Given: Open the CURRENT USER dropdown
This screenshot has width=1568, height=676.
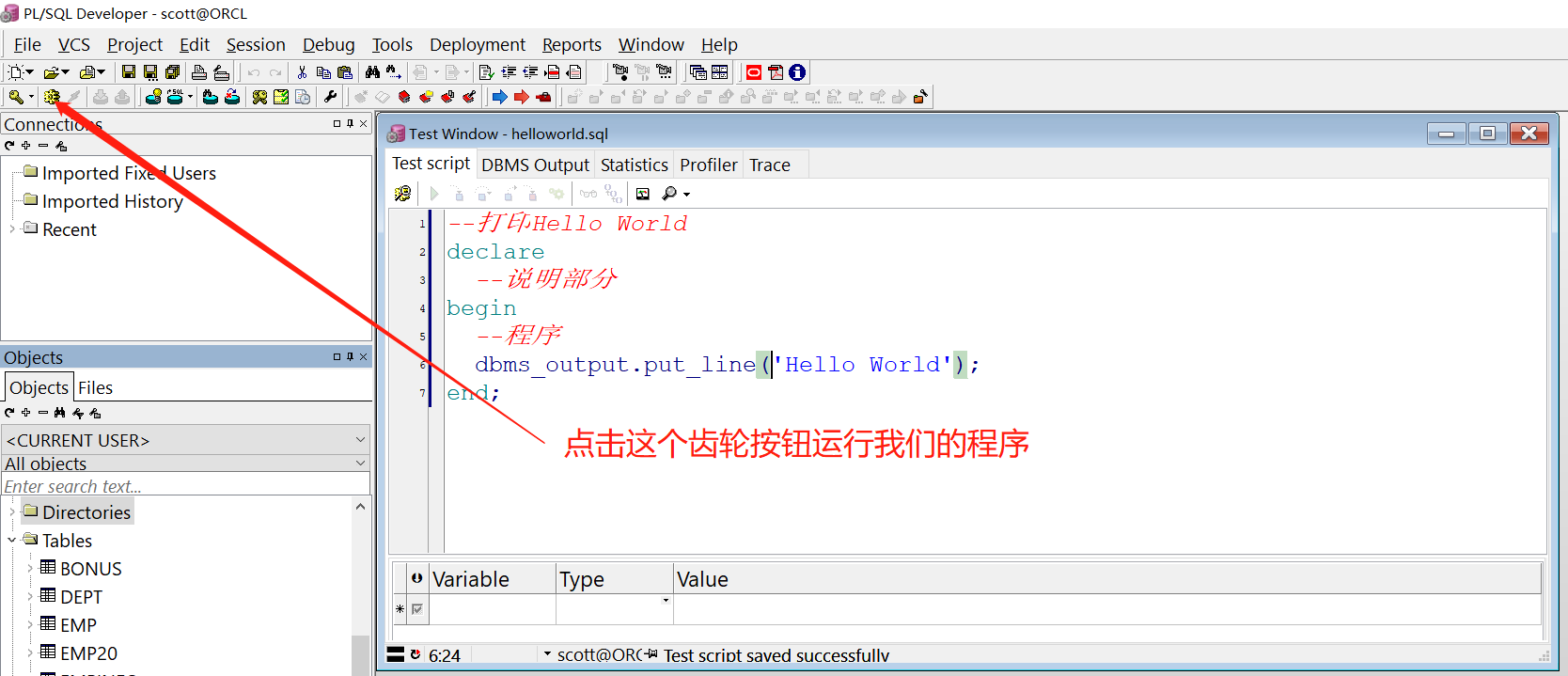Looking at the screenshot, I should tap(360, 440).
